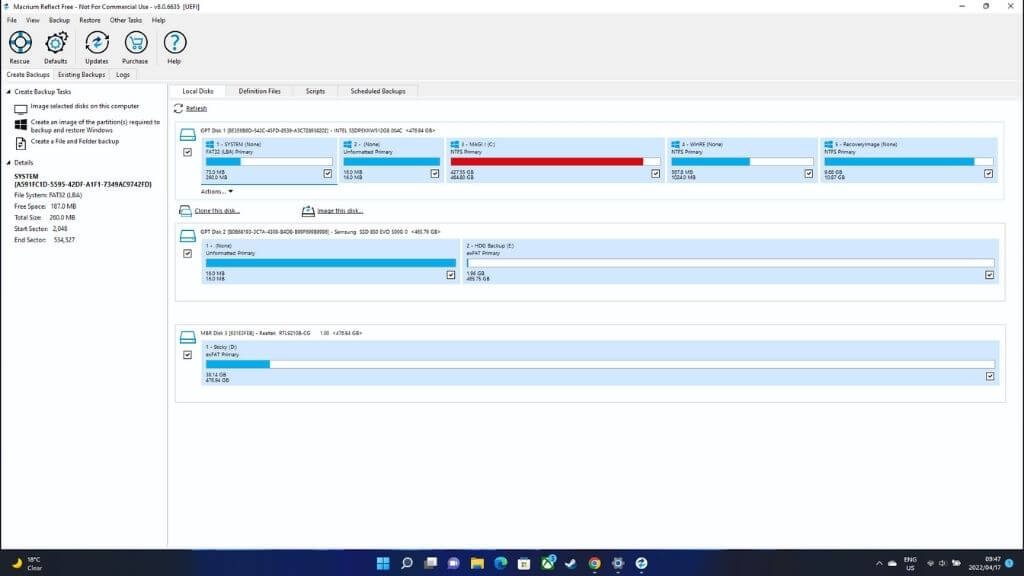Click the GPT Disk 1 drive icon
The height and width of the screenshot is (576, 1024).
point(187,135)
